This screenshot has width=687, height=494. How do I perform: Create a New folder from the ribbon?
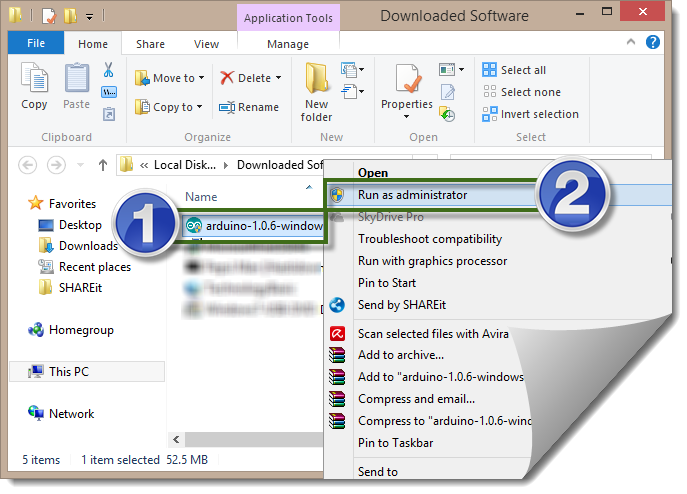pos(317,90)
